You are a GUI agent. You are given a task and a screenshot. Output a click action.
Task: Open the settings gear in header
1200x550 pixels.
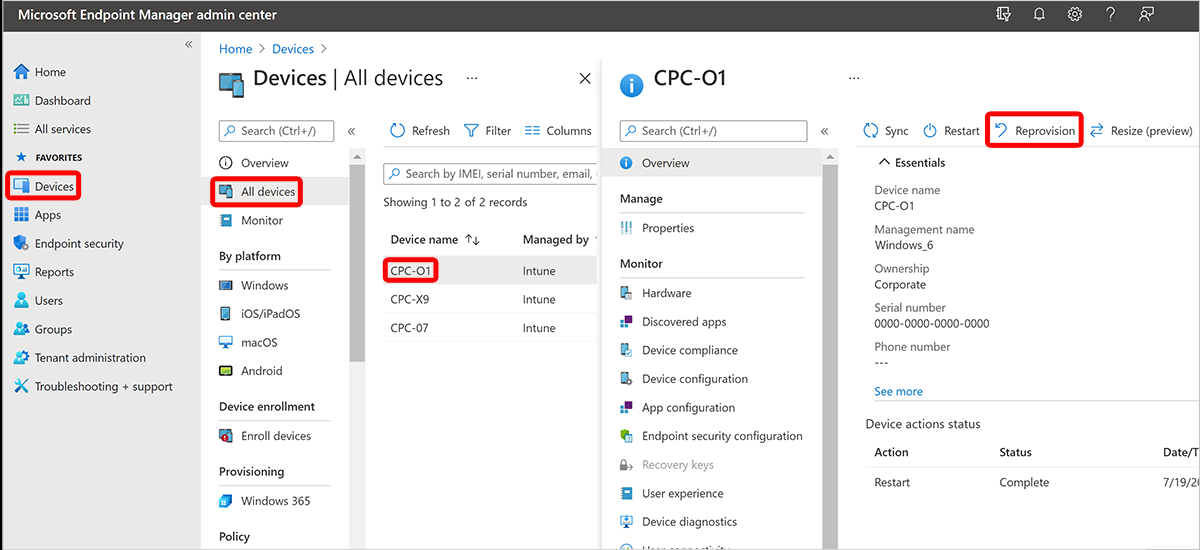pyautogui.click(x=1075, y=15)
